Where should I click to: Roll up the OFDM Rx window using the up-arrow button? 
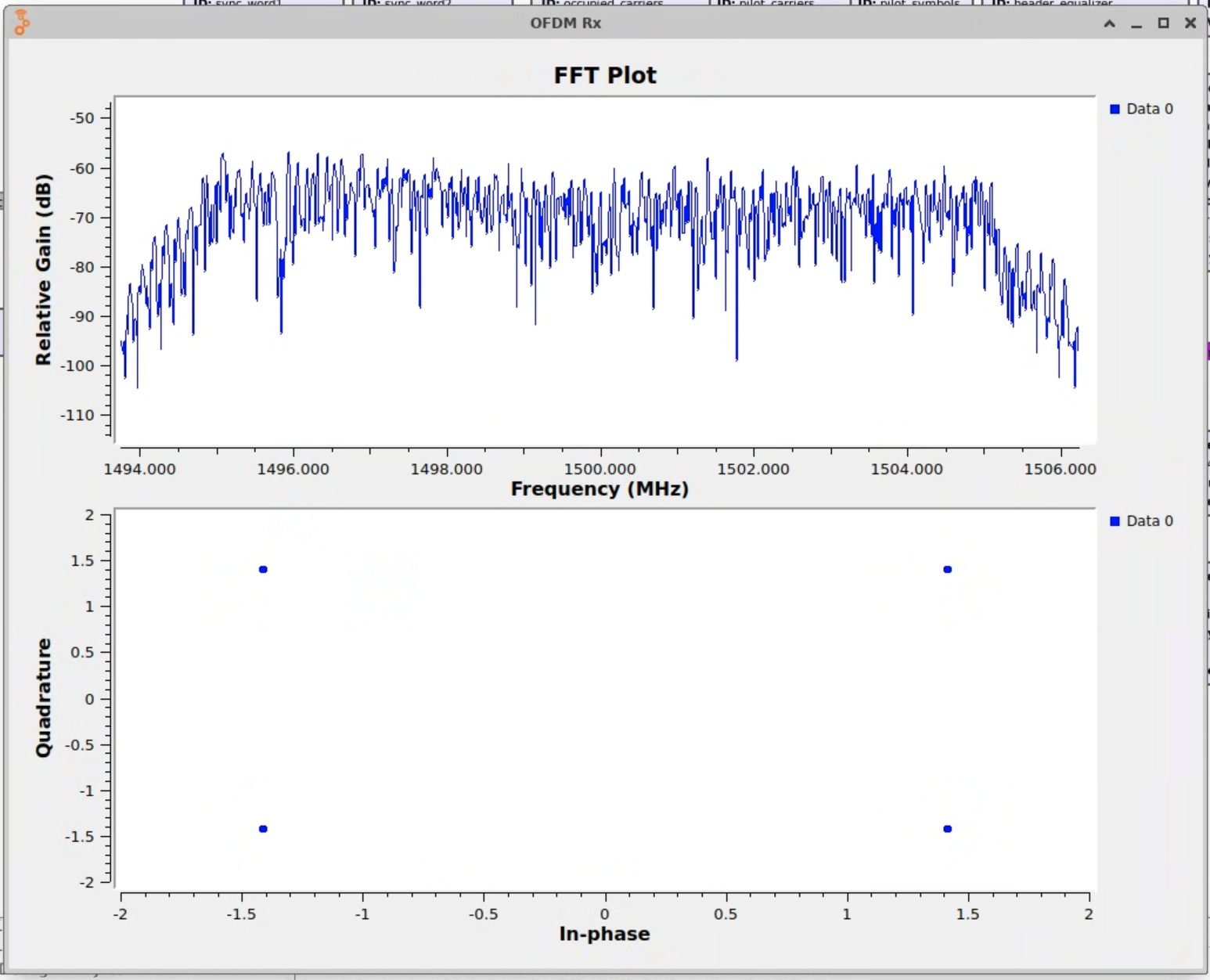[x=1109, y=23]
